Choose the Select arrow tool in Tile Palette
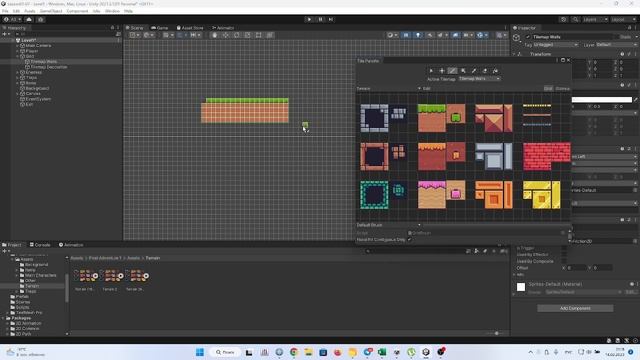 coord(431,71)
